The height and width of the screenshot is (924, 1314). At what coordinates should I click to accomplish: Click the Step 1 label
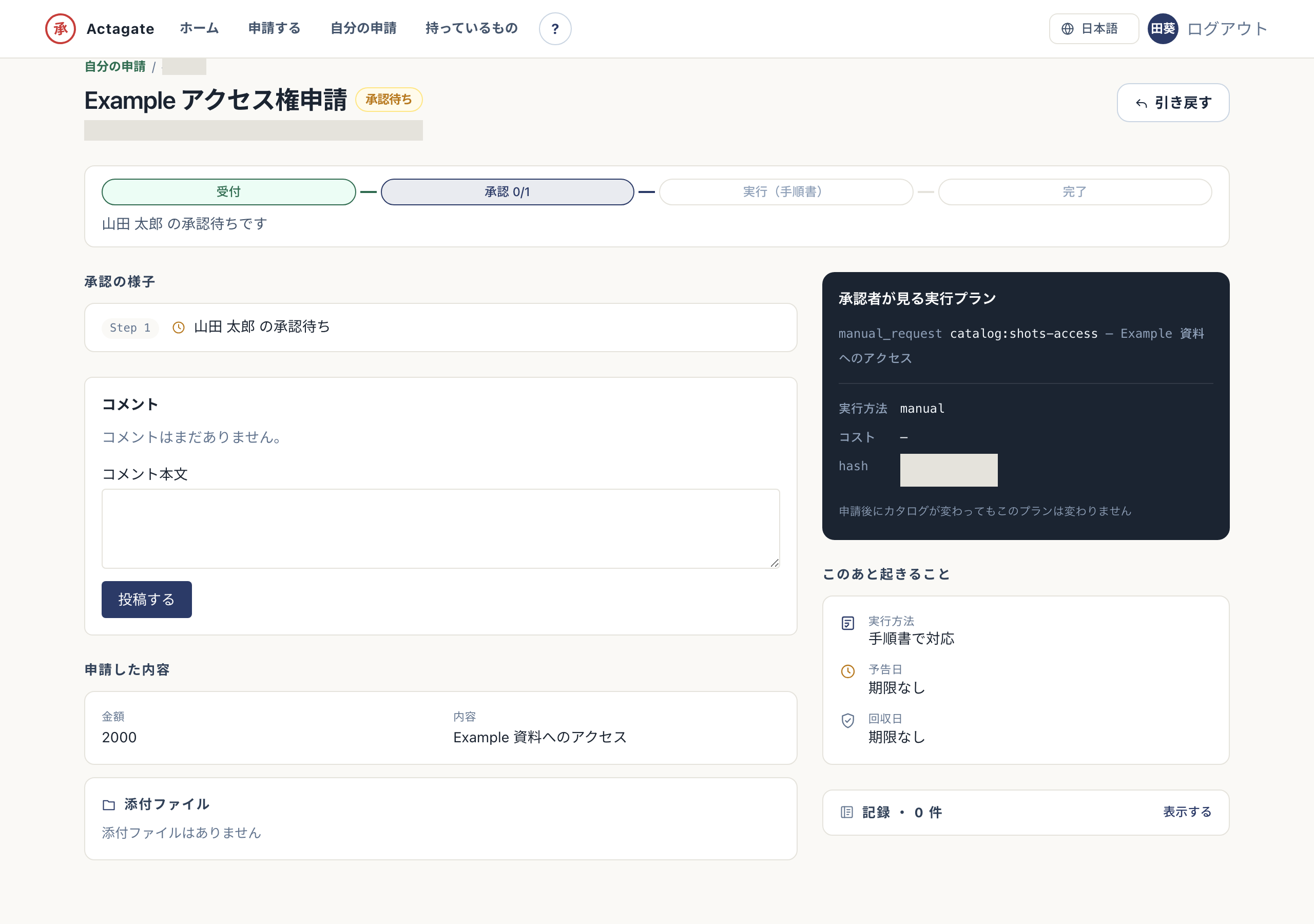pyautogui.click(x=130, y=328)
